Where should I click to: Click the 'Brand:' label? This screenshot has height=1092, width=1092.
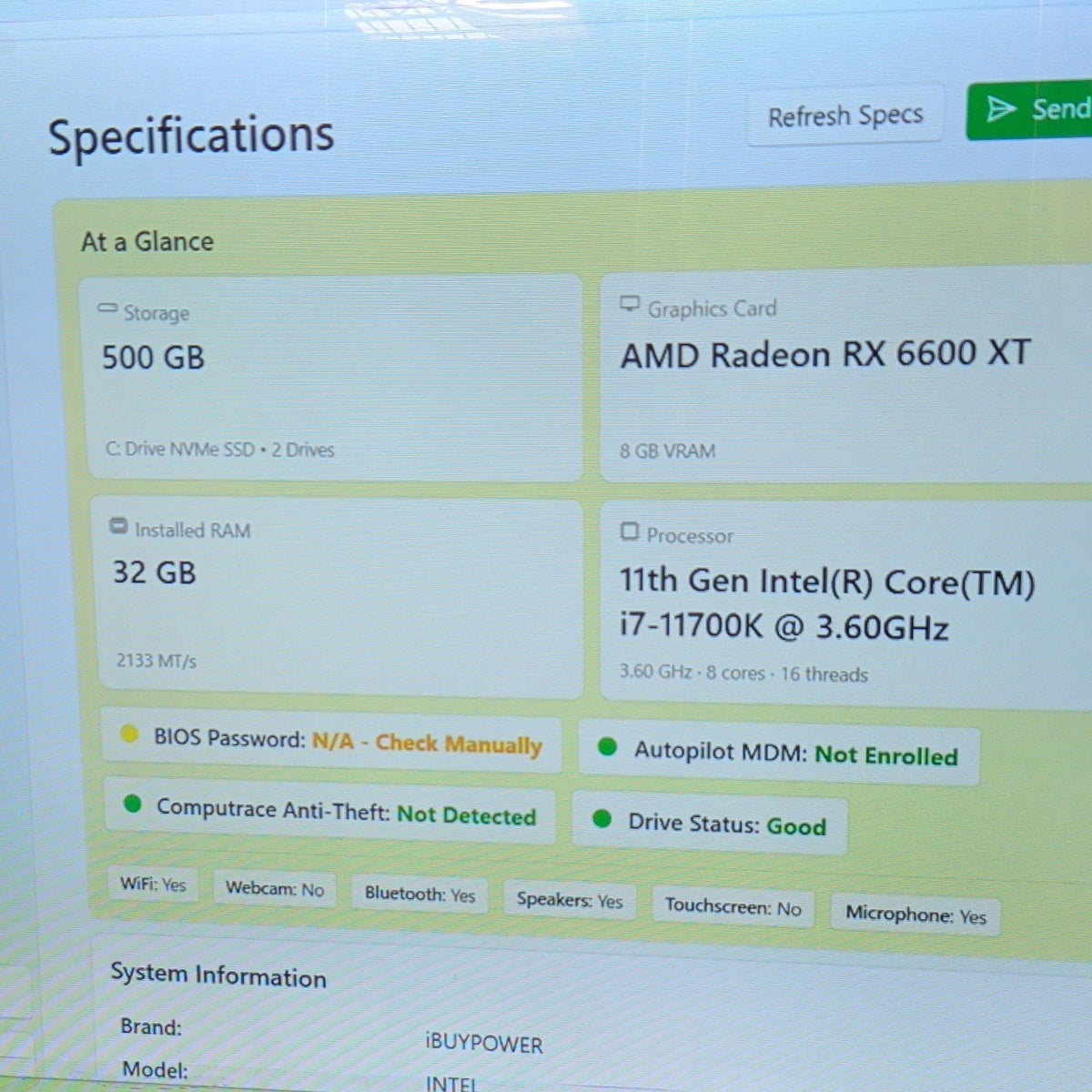pos(151,1026)
